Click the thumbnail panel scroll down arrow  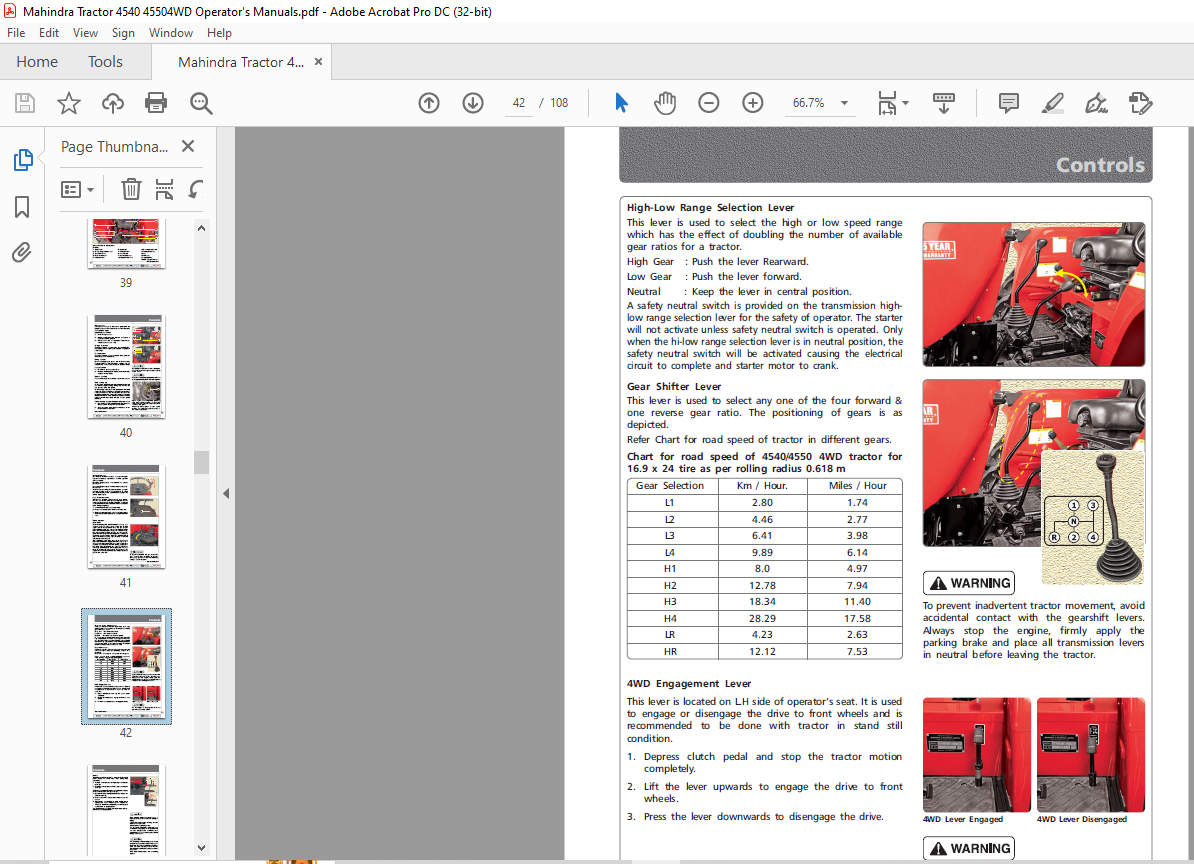point(201,847)
